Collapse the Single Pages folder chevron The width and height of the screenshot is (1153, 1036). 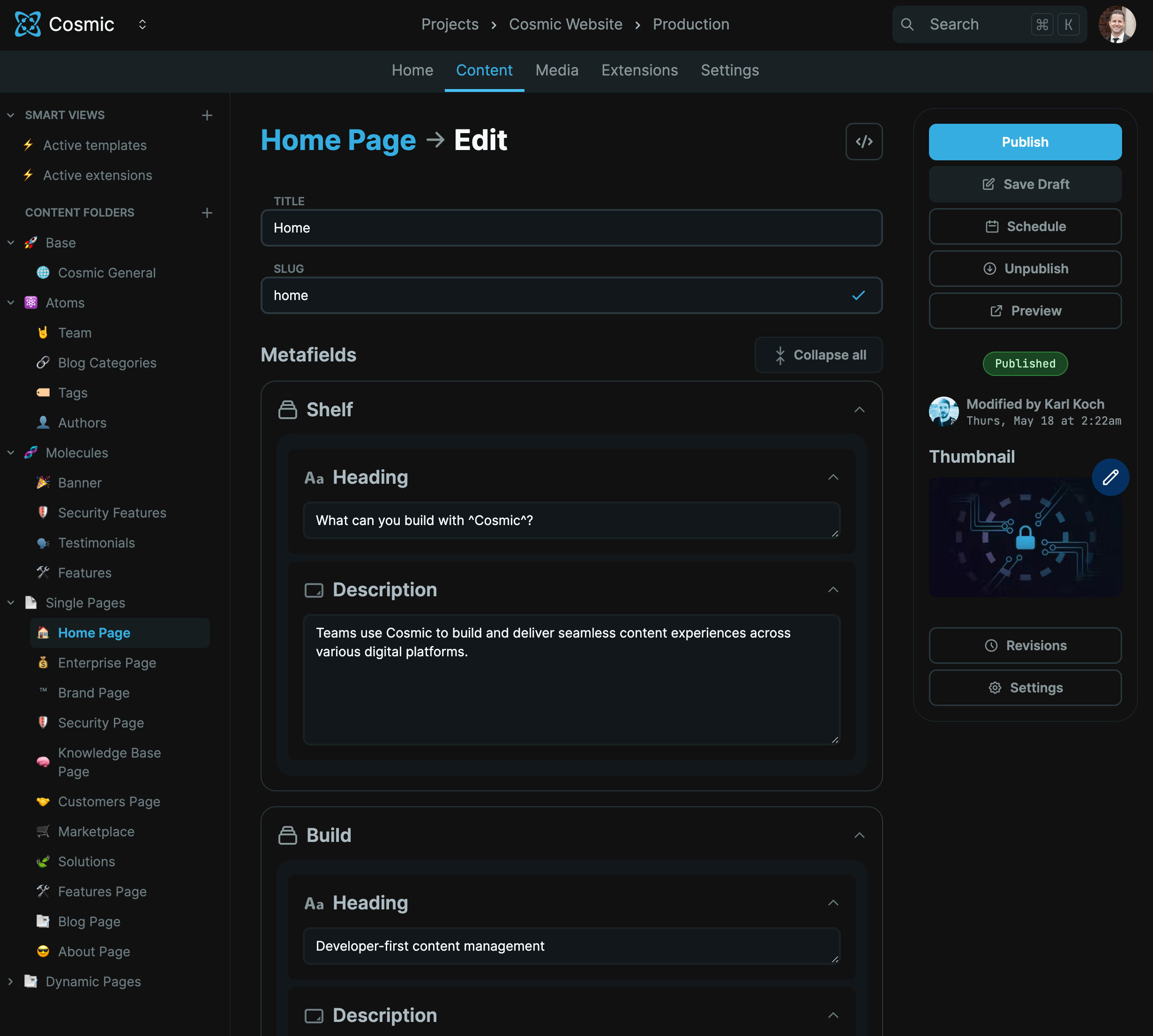(10, 602)
